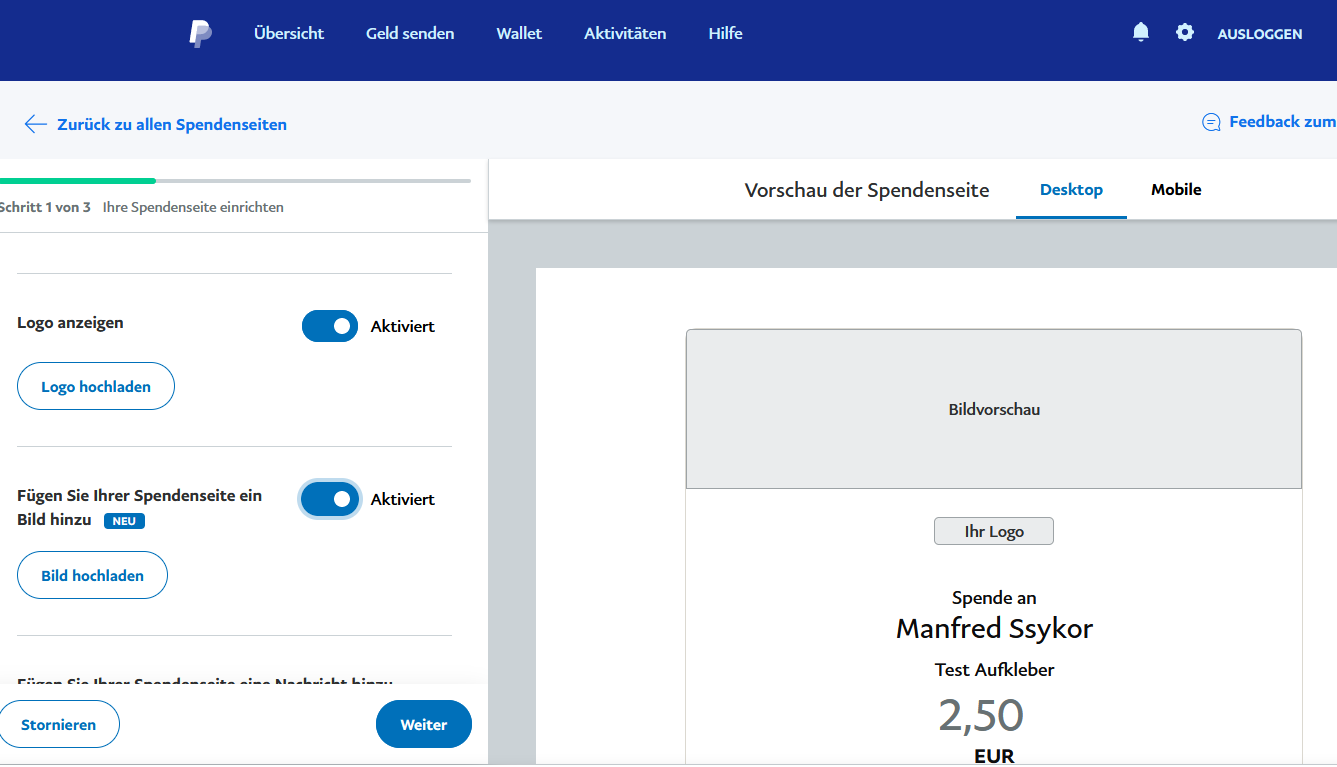Log out via the AUSLOGGEN link

[1259, 34]
